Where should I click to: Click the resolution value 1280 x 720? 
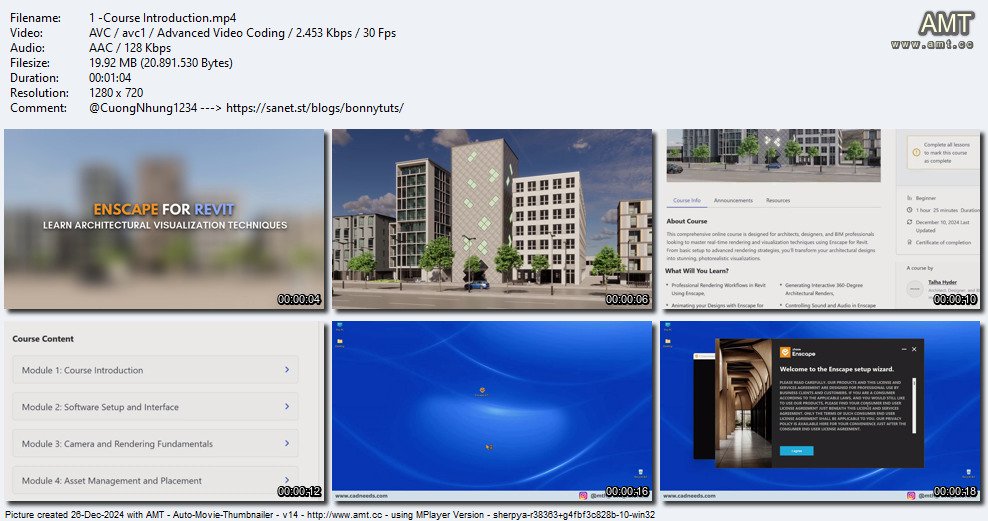116,93
